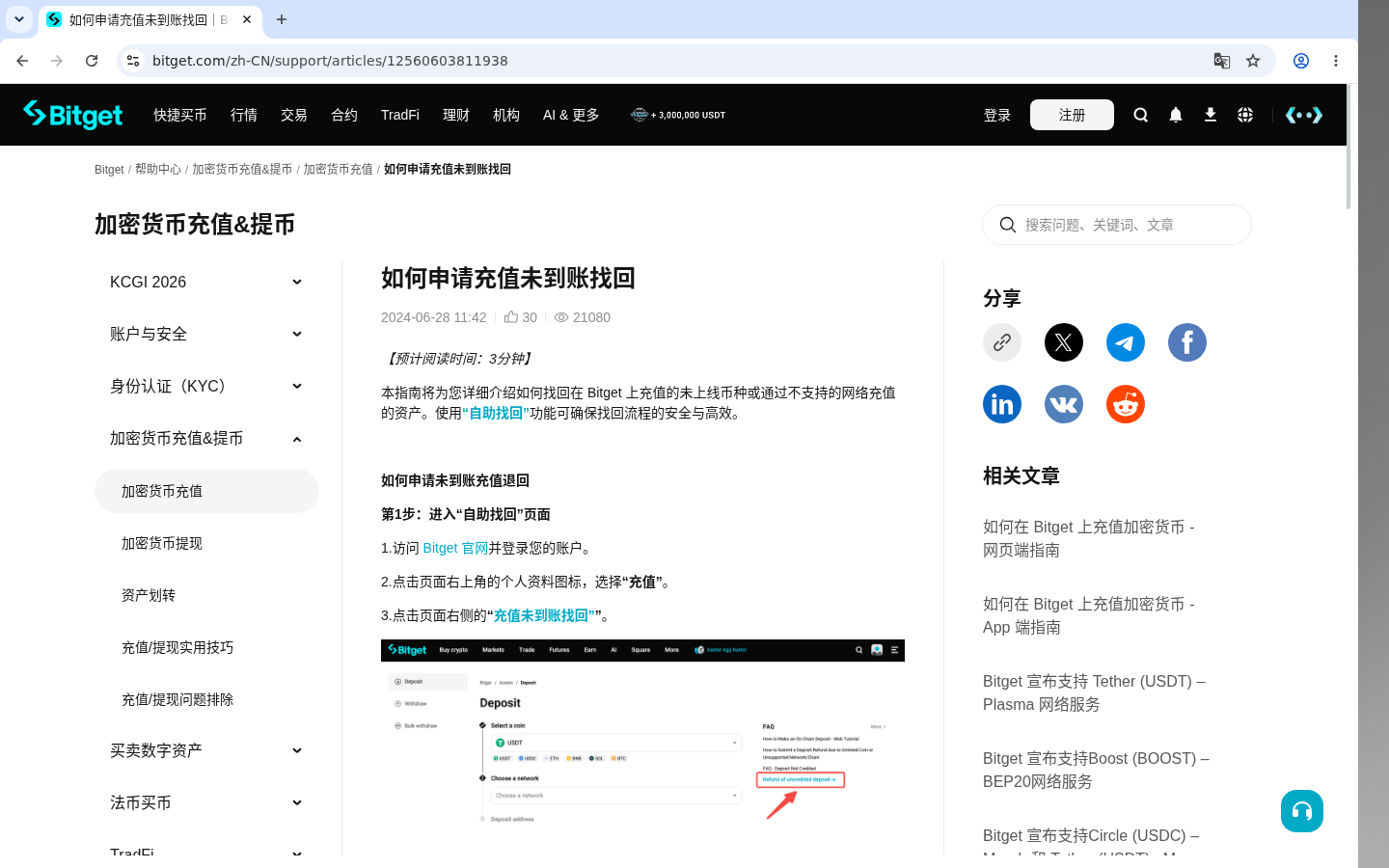This screenshot has height=868, width=1389.
Task: Select 资产划转 sidebar item
Action: tap(206, 595)
